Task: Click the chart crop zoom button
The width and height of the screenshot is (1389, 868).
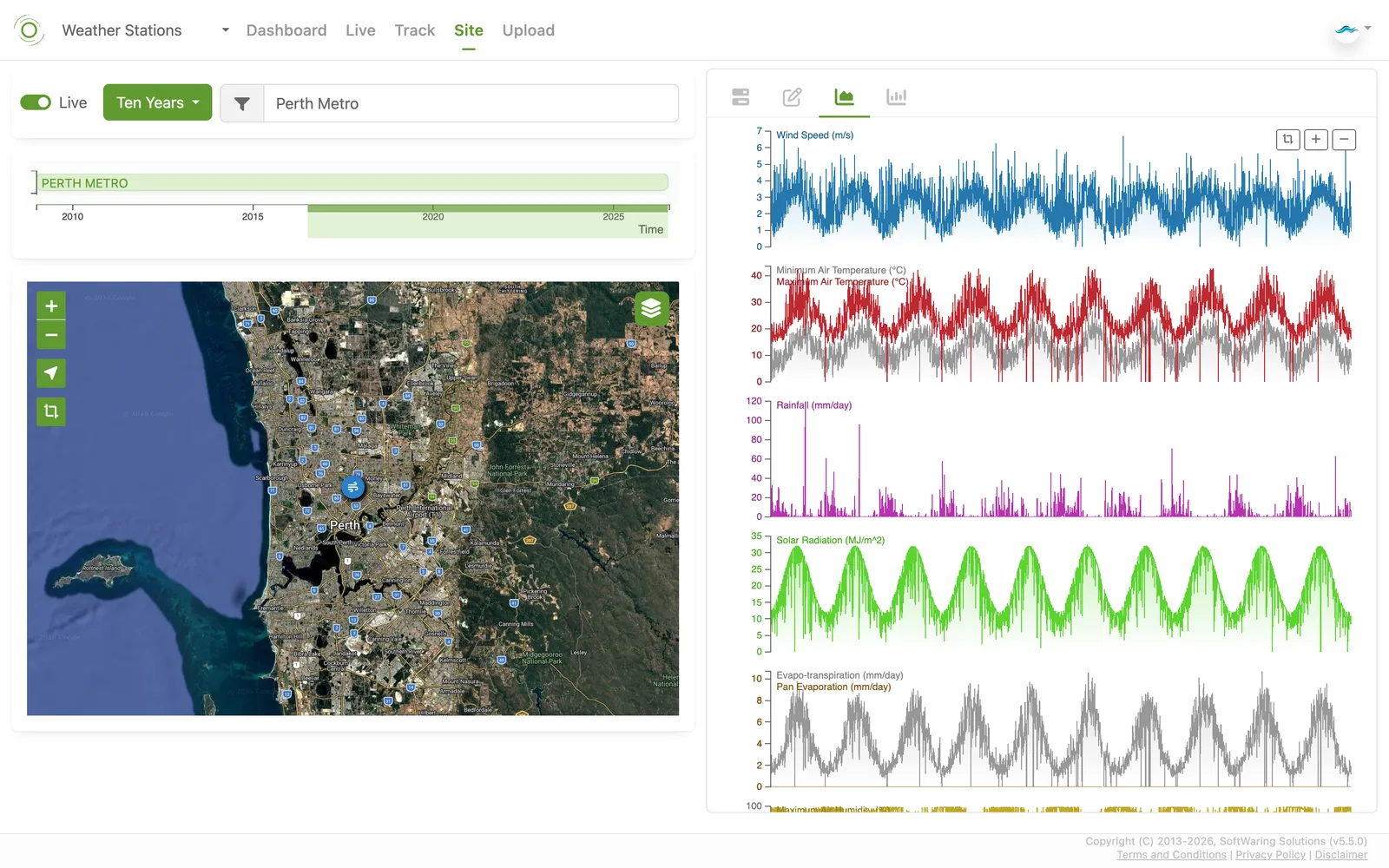Action: tap(1288, 139)
